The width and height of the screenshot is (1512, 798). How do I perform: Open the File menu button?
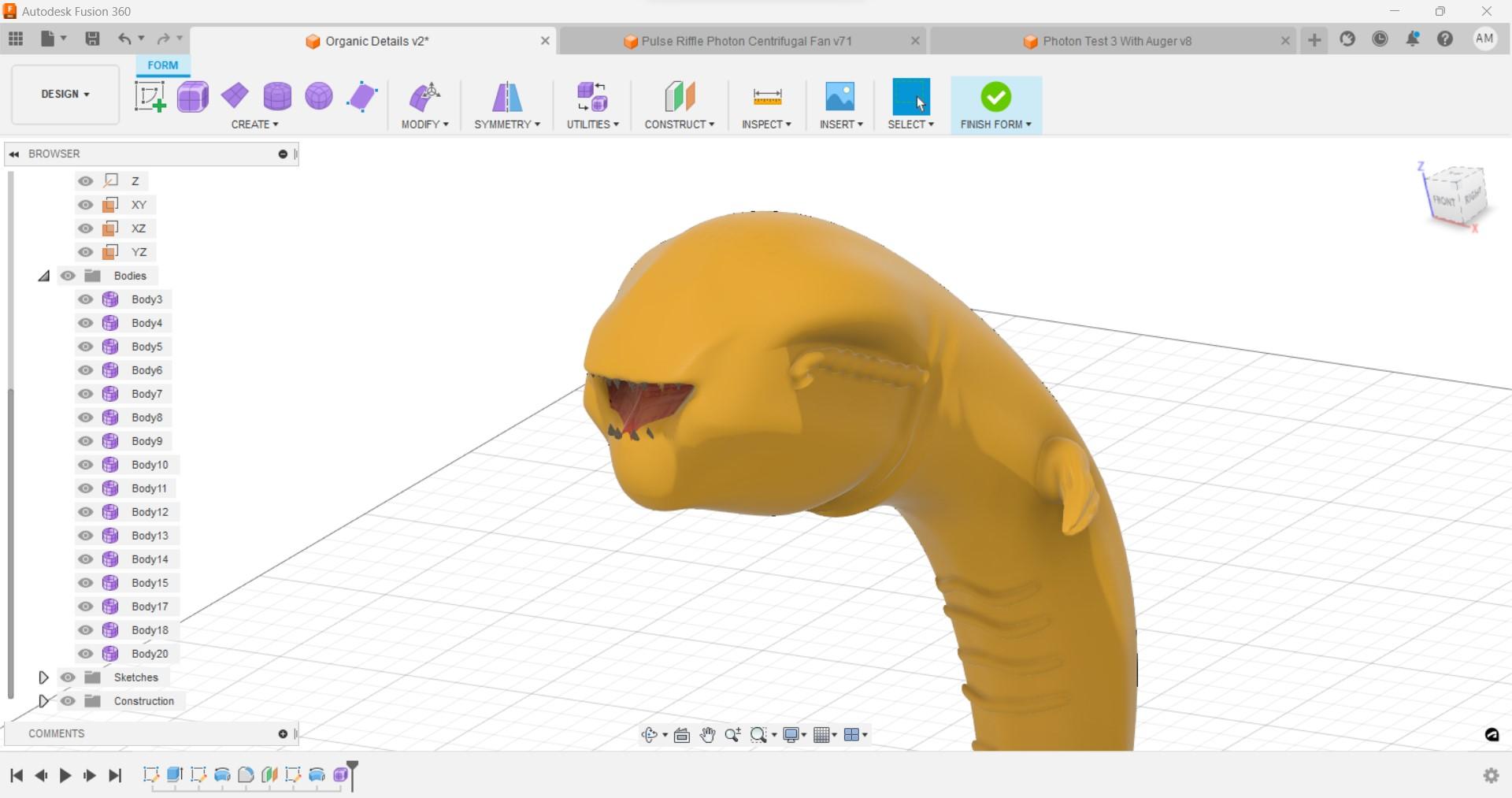(x=53, y=39)
